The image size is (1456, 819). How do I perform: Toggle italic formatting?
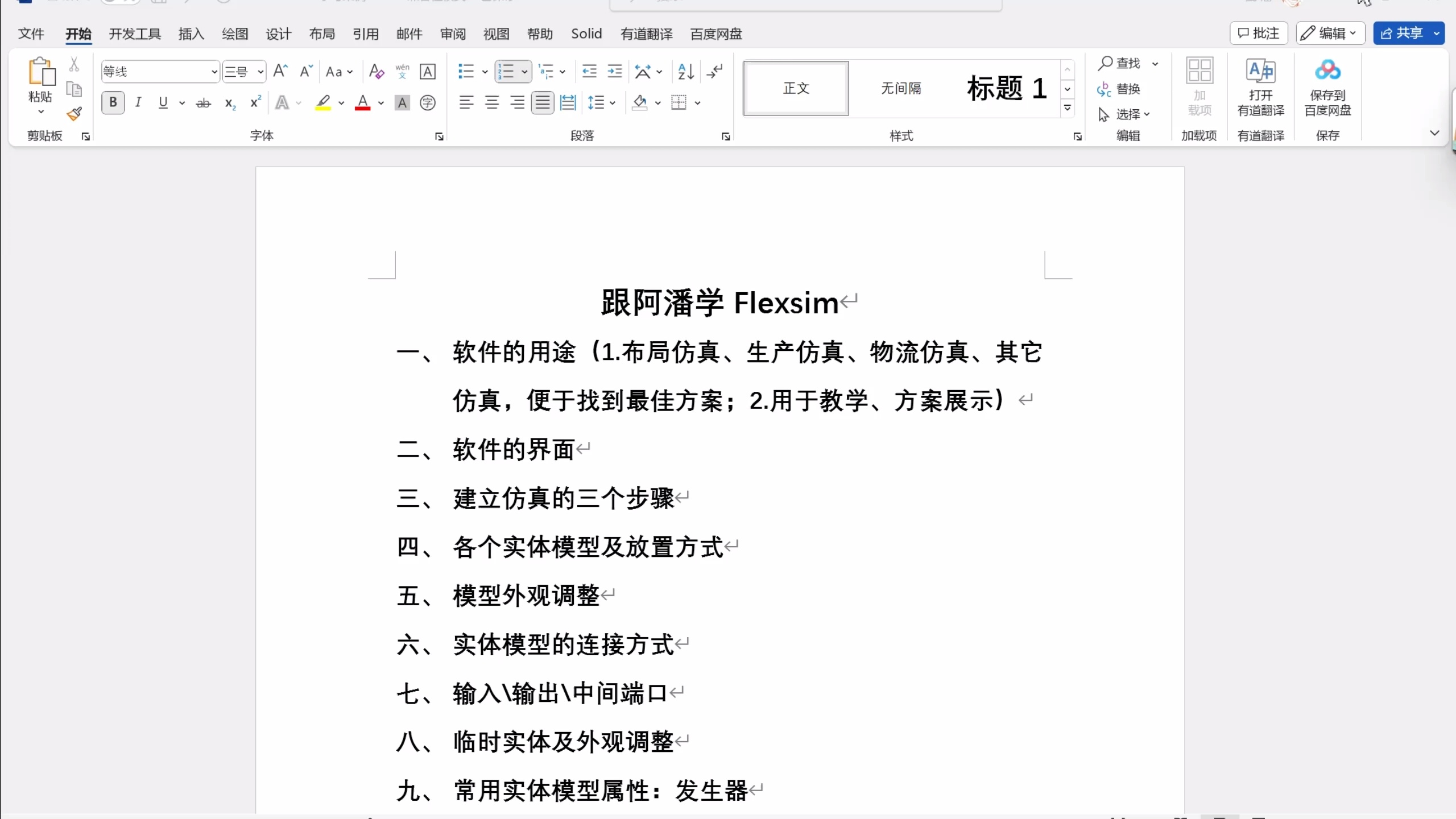(138, 102)
